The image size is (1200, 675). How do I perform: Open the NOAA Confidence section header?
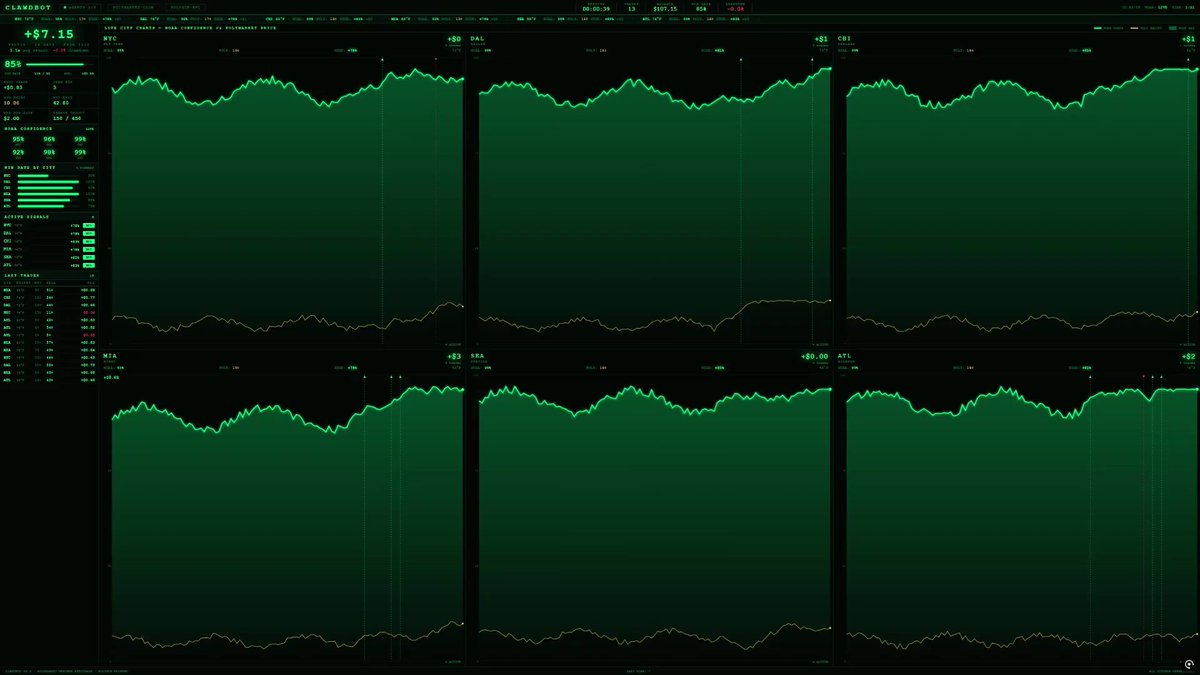pyautogui.click(x=50, y=128)
